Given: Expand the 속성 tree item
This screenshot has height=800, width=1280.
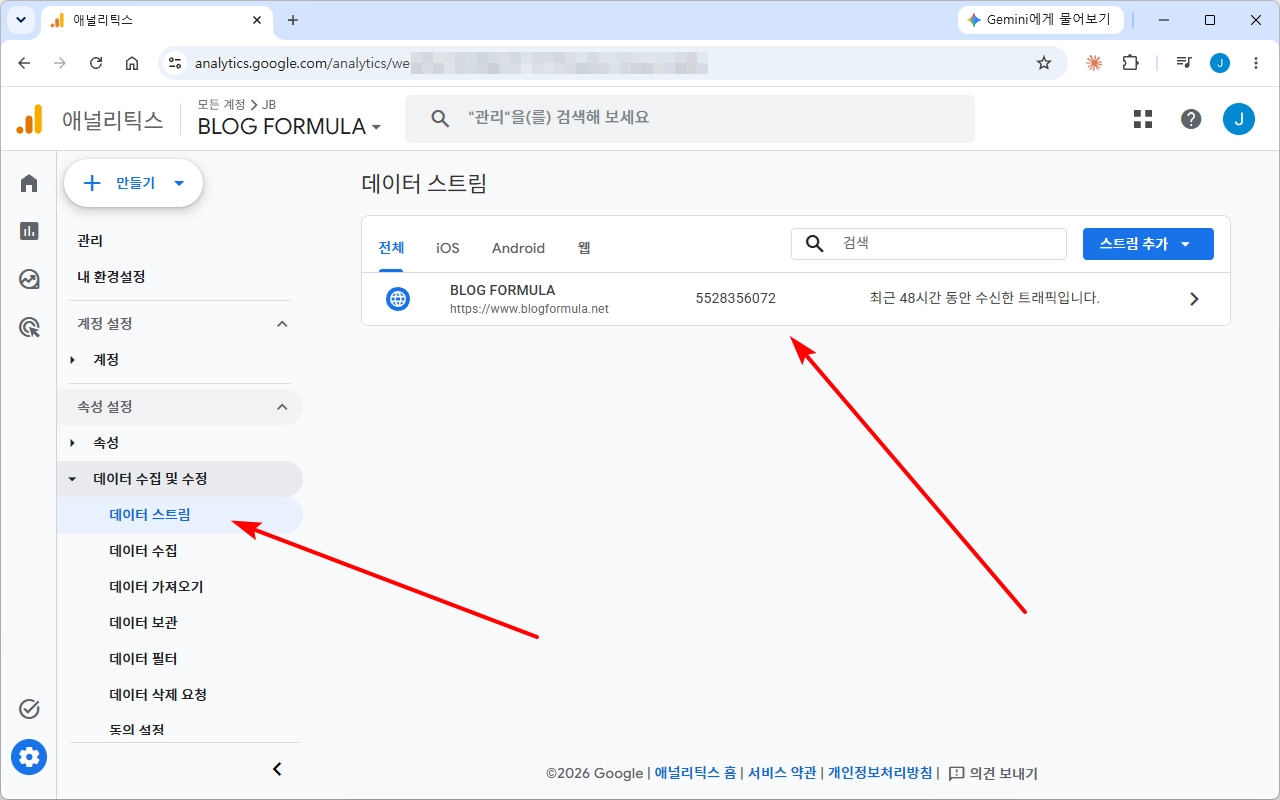Looking at the screenshot, I should click(72, 443).
